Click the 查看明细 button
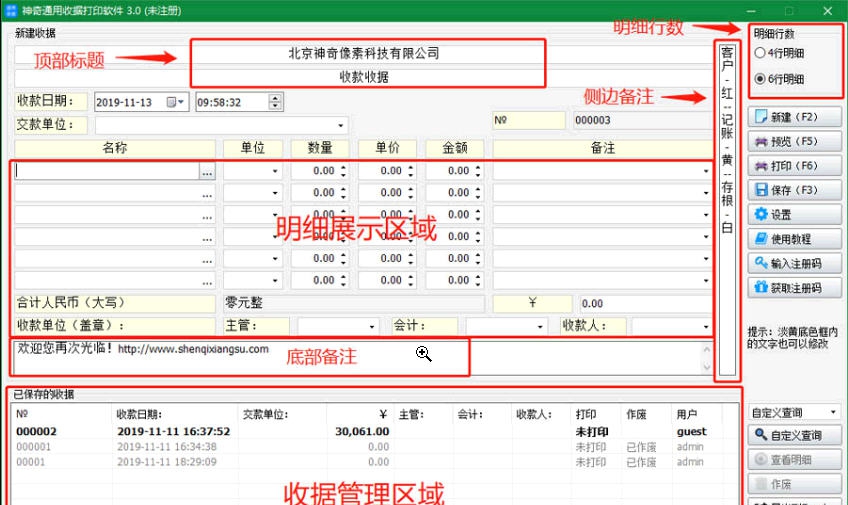Screen dimensions: 848x505 point(794,460)
